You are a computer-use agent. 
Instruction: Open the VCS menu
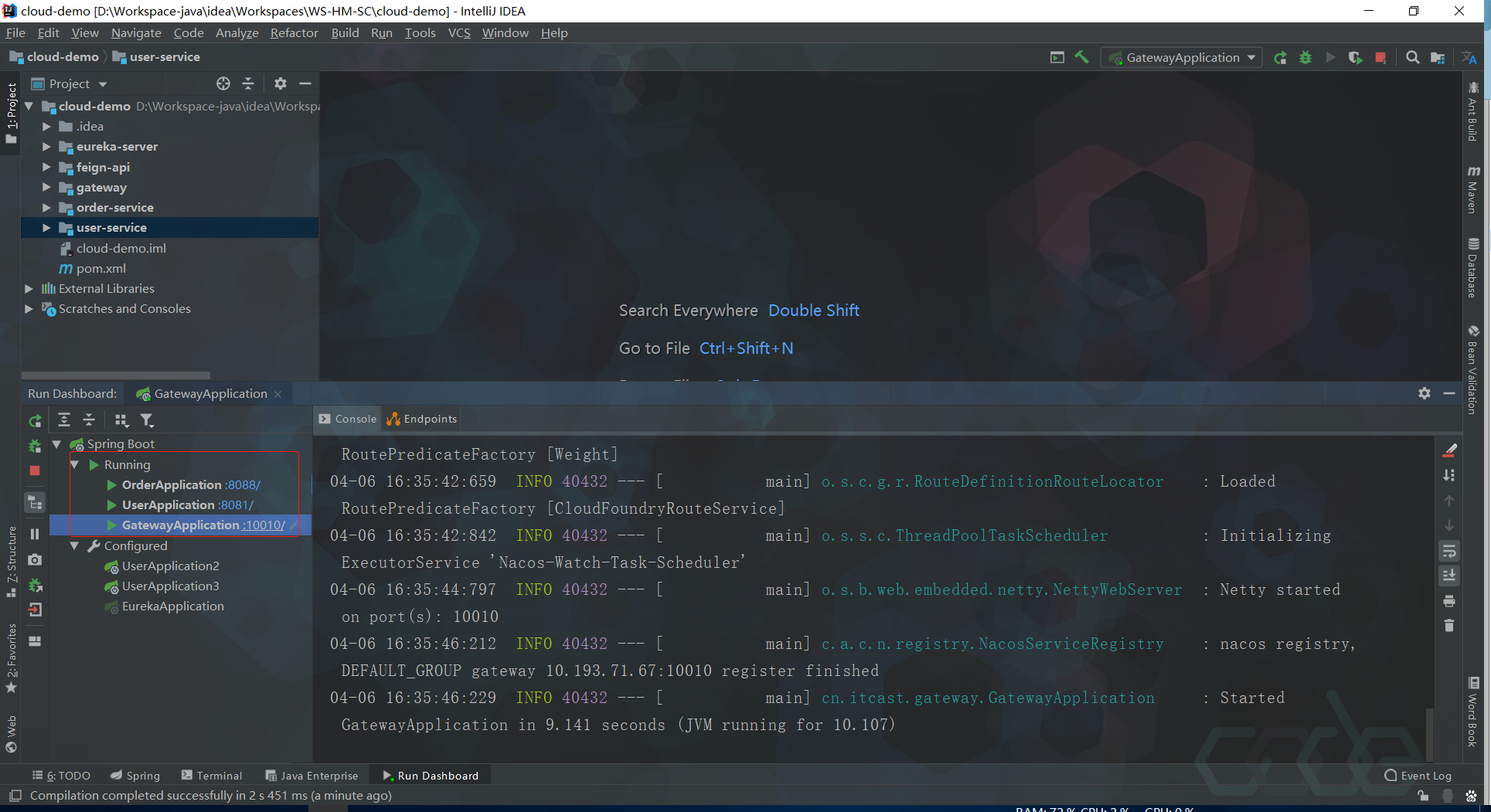459,32
